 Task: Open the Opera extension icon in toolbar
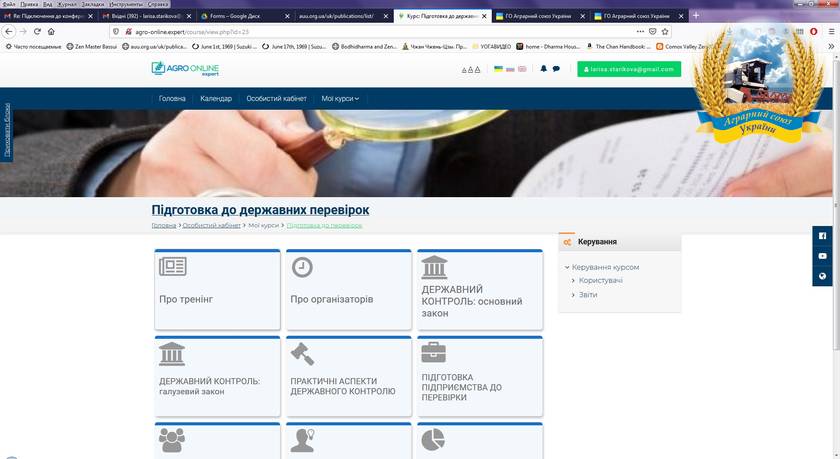[813, 32]
